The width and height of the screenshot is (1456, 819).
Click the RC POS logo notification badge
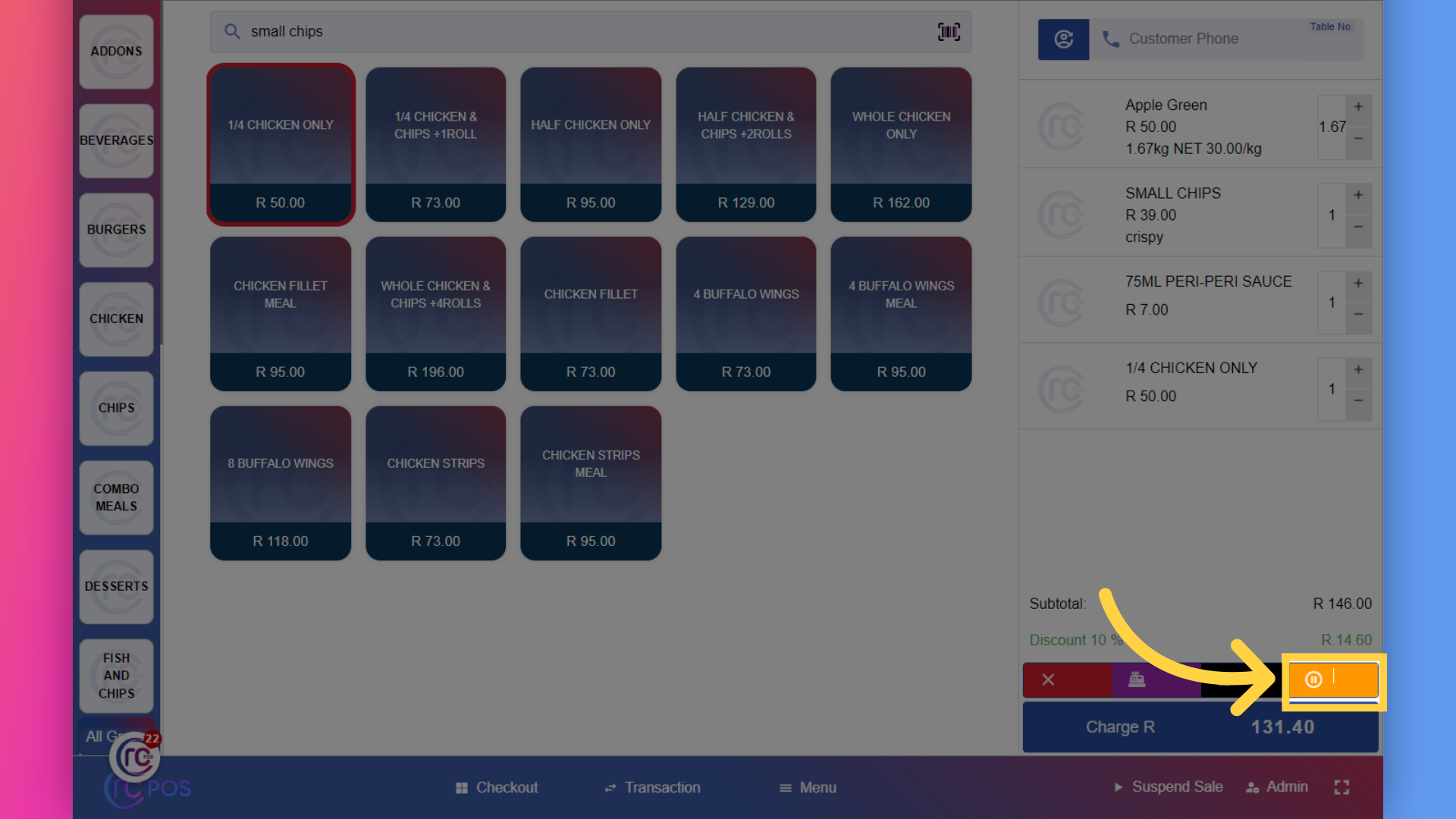152,739
